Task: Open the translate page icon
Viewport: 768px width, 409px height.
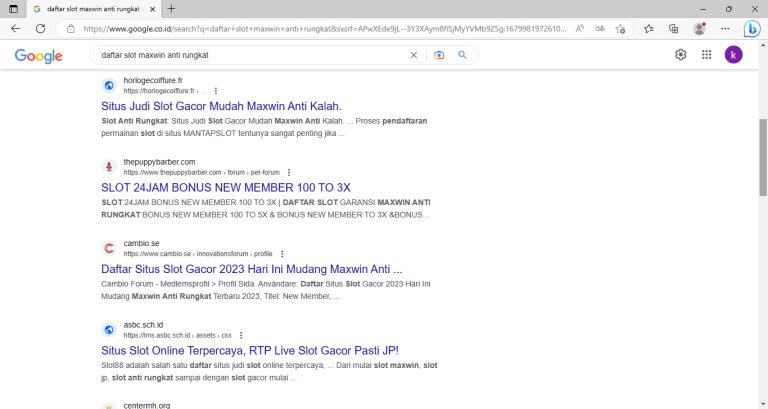Action: click(600, 28)
